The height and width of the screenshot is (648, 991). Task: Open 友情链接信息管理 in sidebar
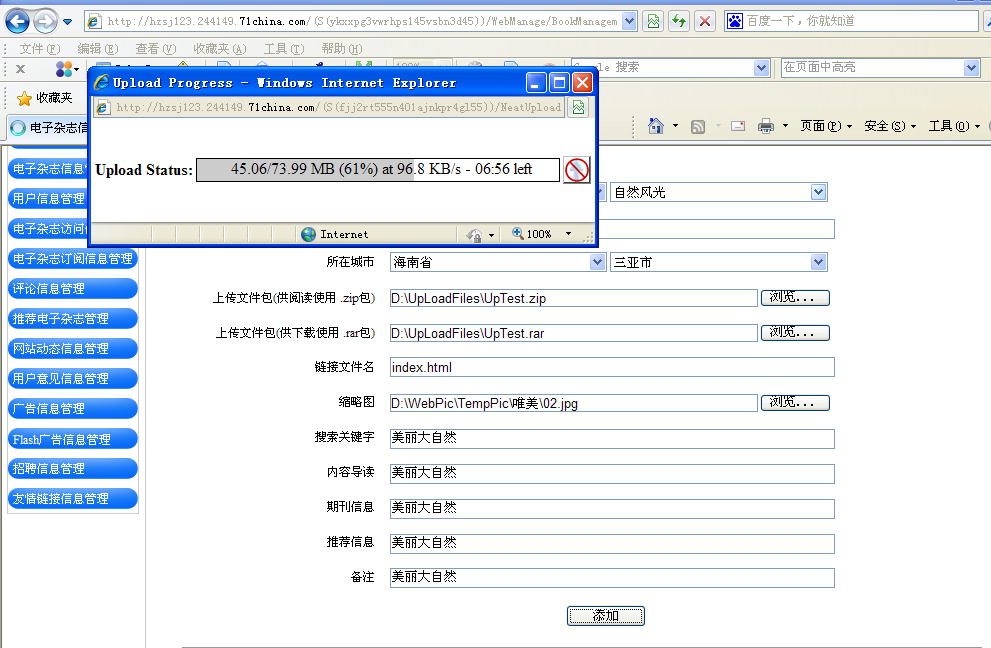point(73,499)
